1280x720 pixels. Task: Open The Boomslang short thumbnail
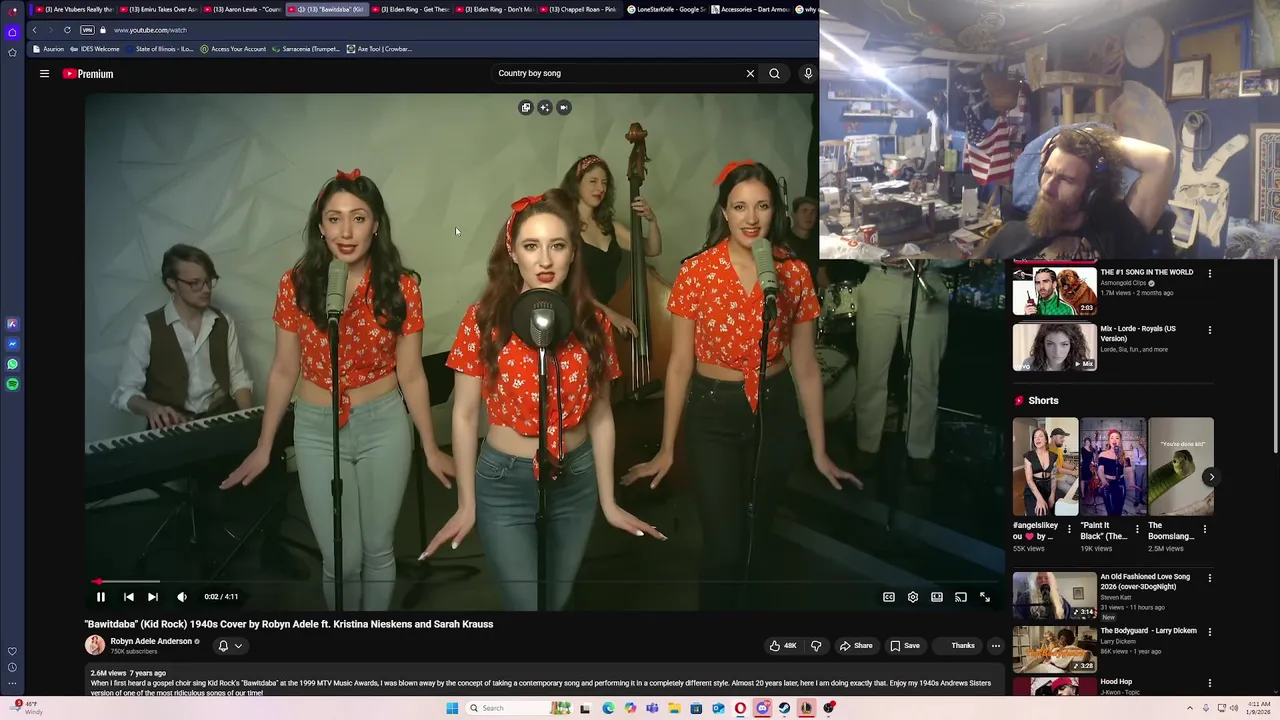tap(1181, 466)
